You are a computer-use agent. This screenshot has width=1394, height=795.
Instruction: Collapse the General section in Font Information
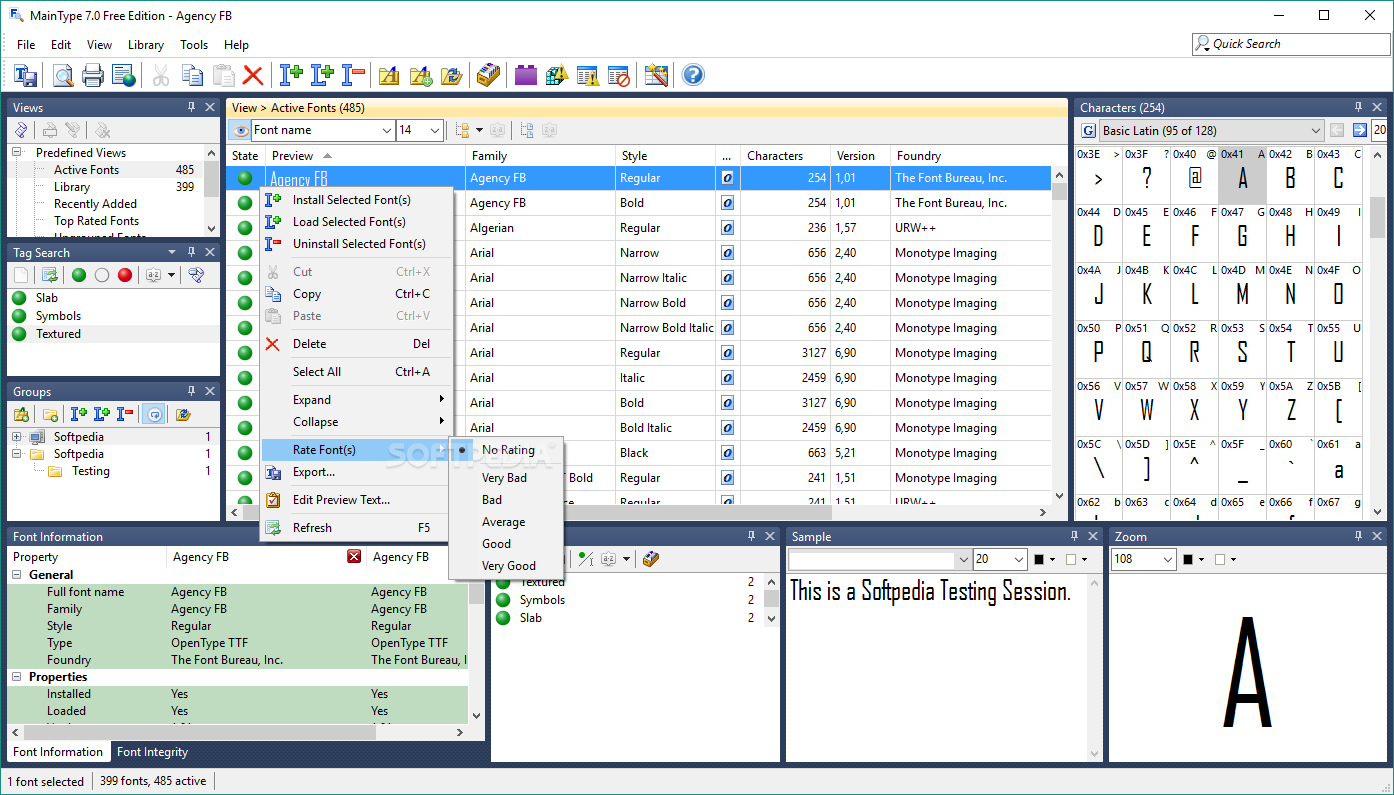tap(18, 575)
